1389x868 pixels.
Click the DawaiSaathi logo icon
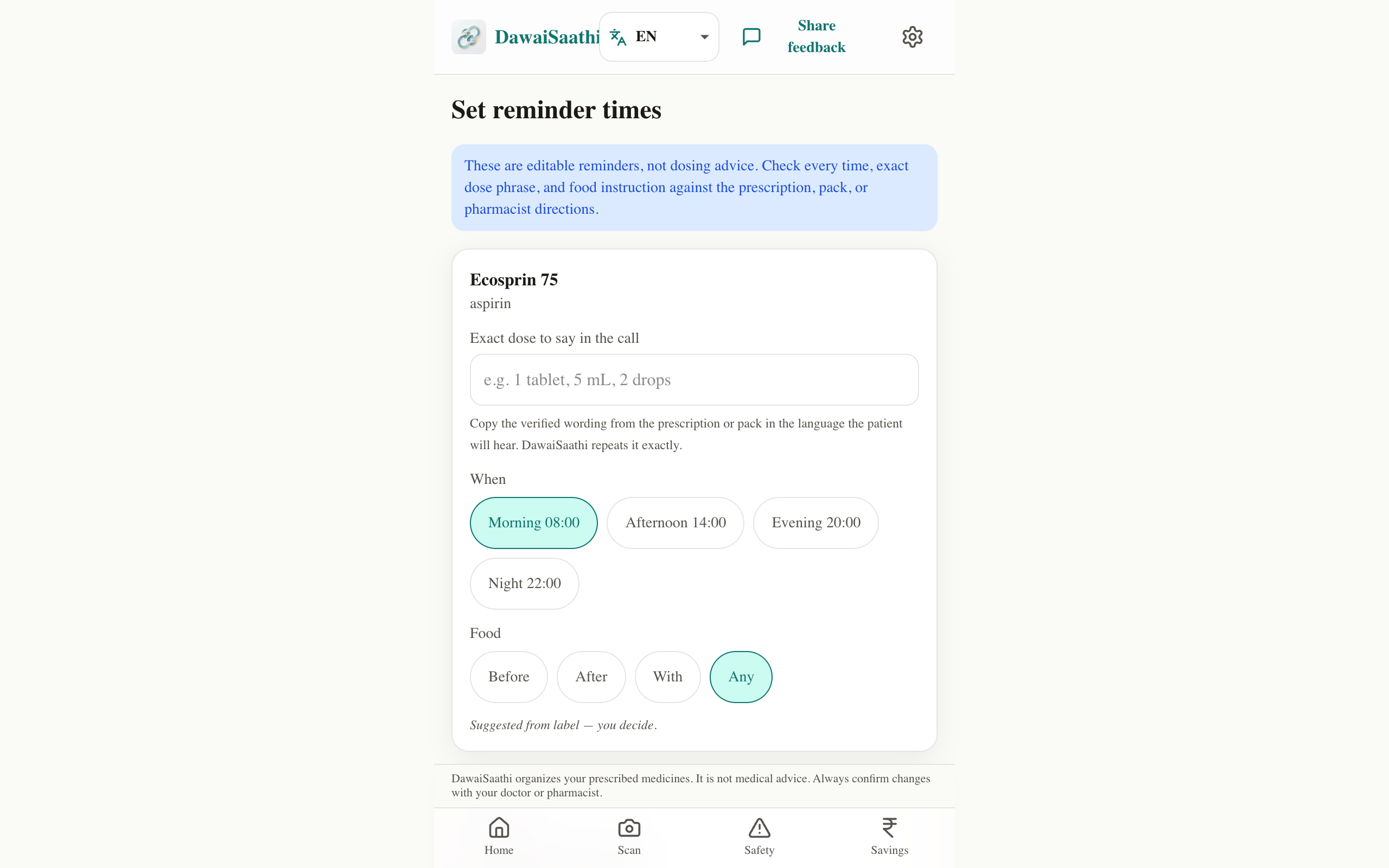click(x=468, y=37)
